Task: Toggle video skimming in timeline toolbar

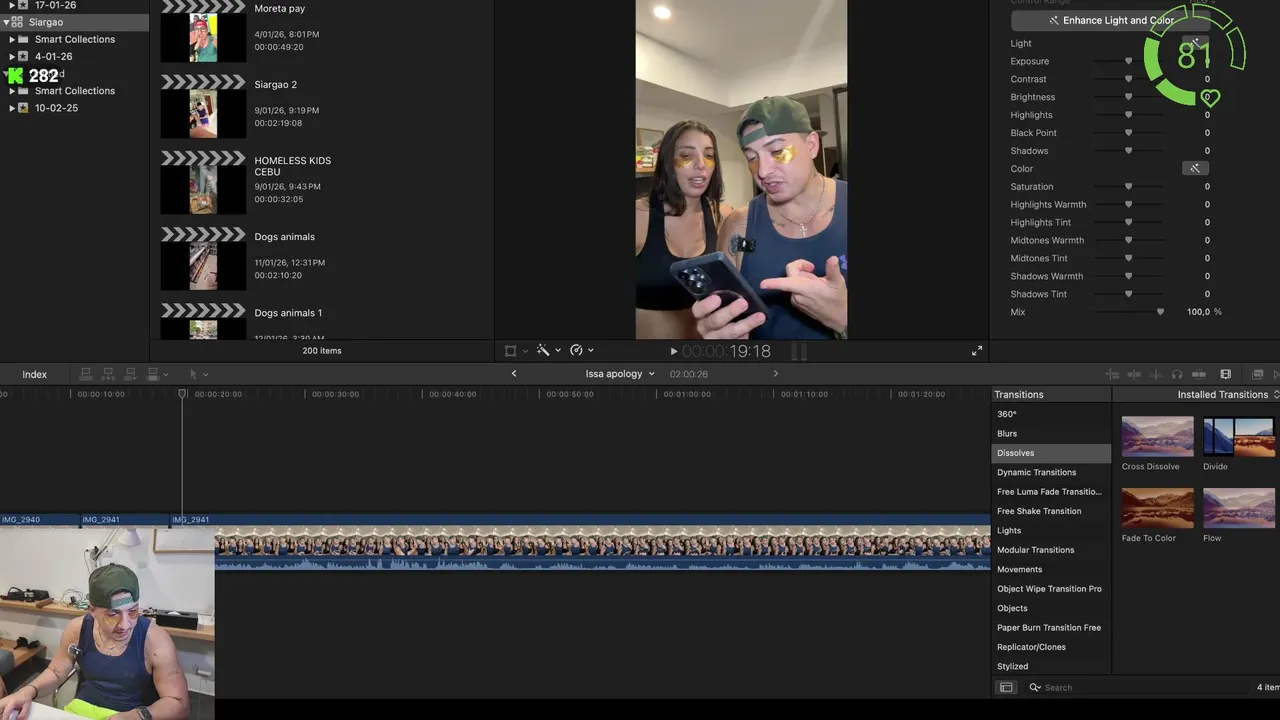Action: [x=1134, y=374]
